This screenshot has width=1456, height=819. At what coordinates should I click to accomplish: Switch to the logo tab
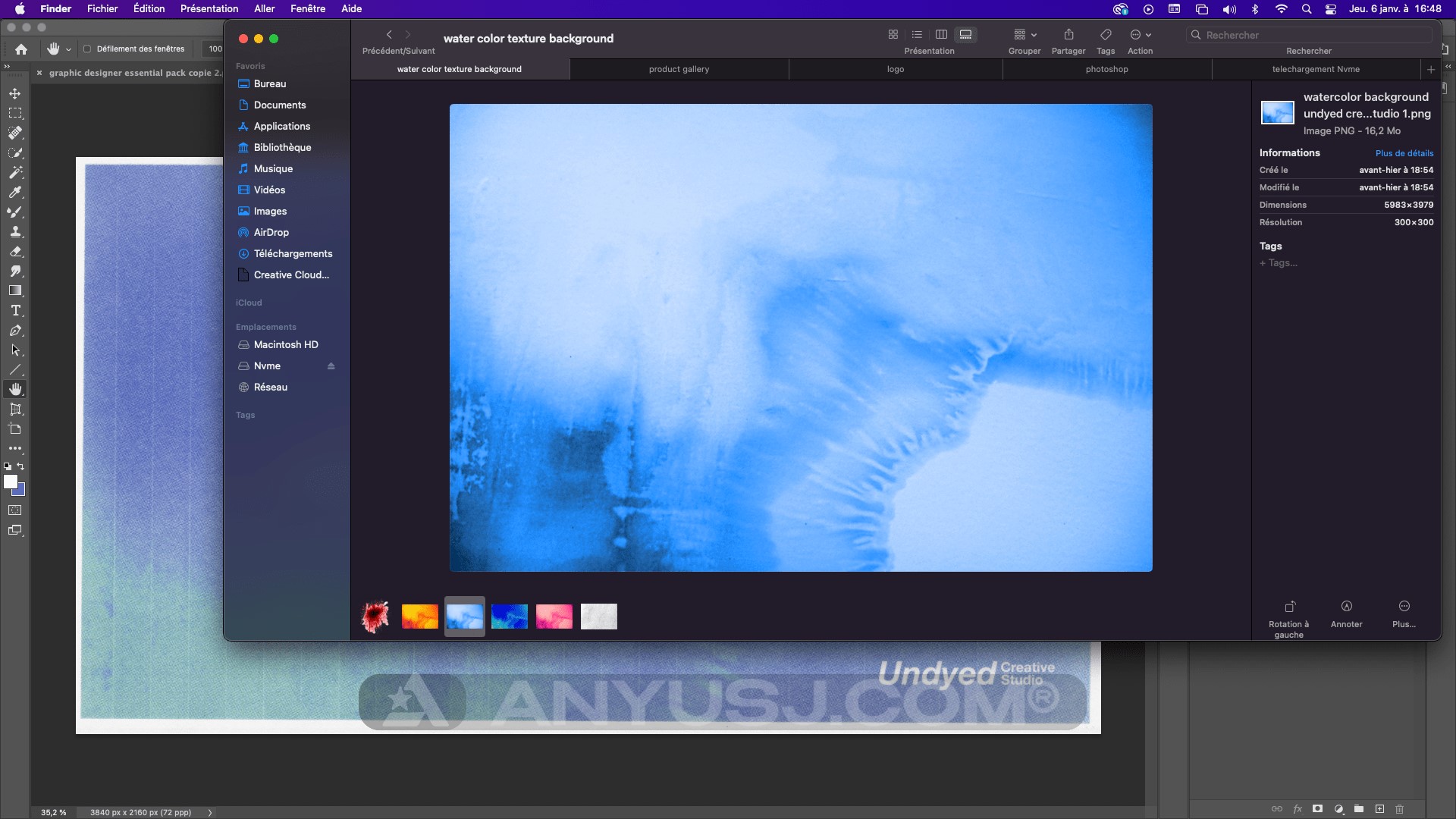pyautogui.click(x=894, y=69)
